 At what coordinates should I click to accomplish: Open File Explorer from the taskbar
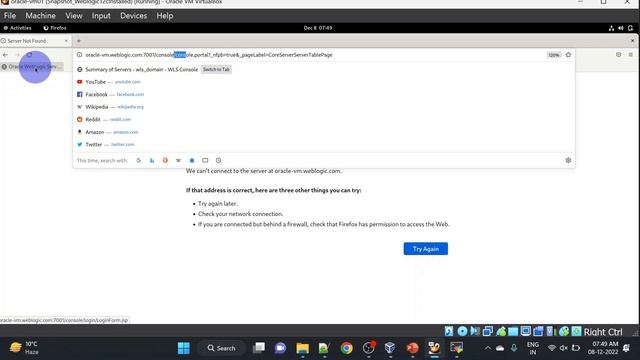coord(302,348)
